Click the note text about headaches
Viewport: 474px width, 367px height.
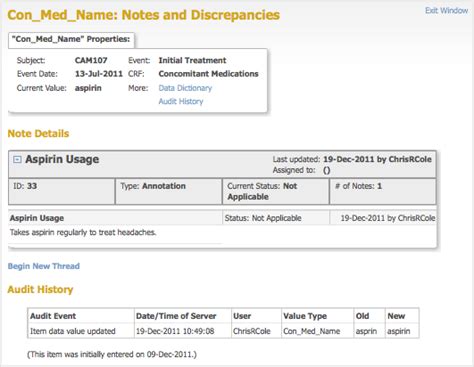83,232
